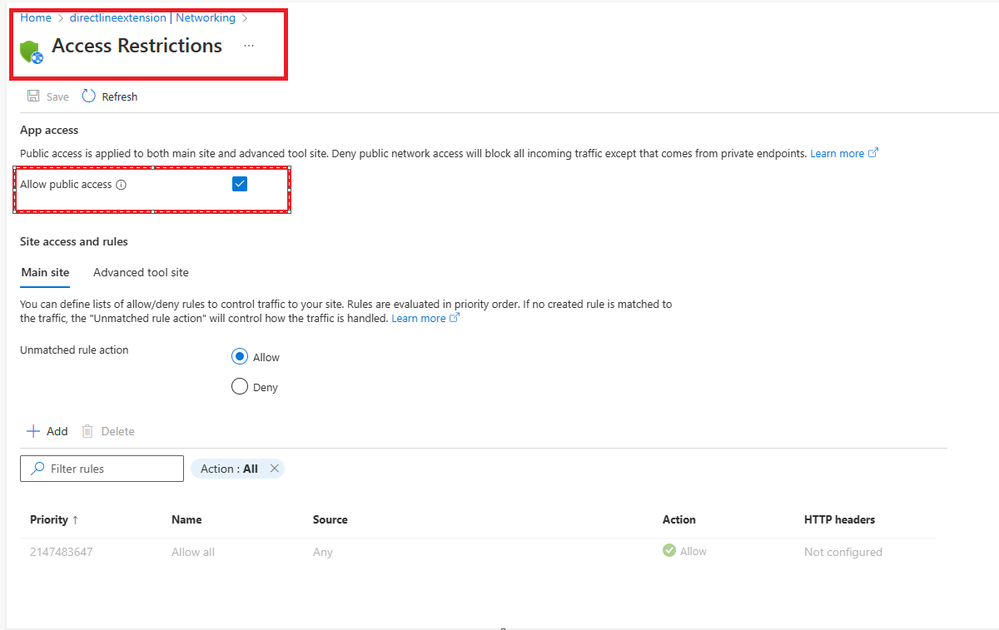Screen dimensions: 999x630
Task: Open the Action : All filter
Action: [229, 468]
